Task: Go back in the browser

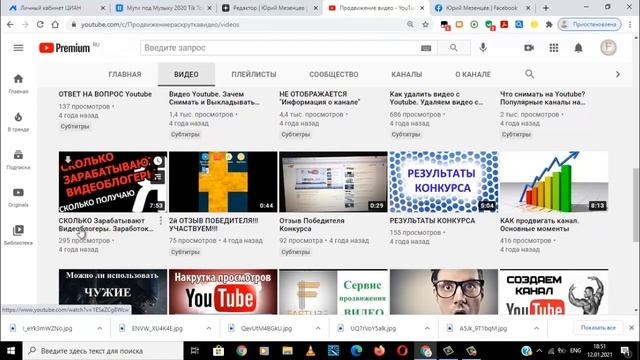Action: tap(10, 24)
